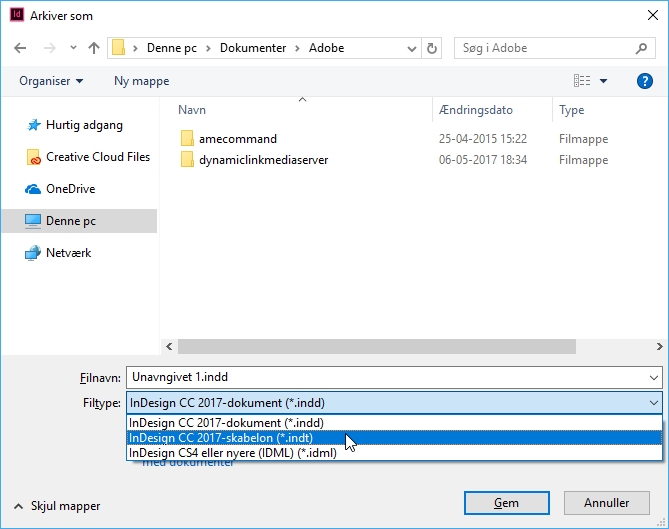Open Netværk in the navigation pane

[x=79, y=253]
